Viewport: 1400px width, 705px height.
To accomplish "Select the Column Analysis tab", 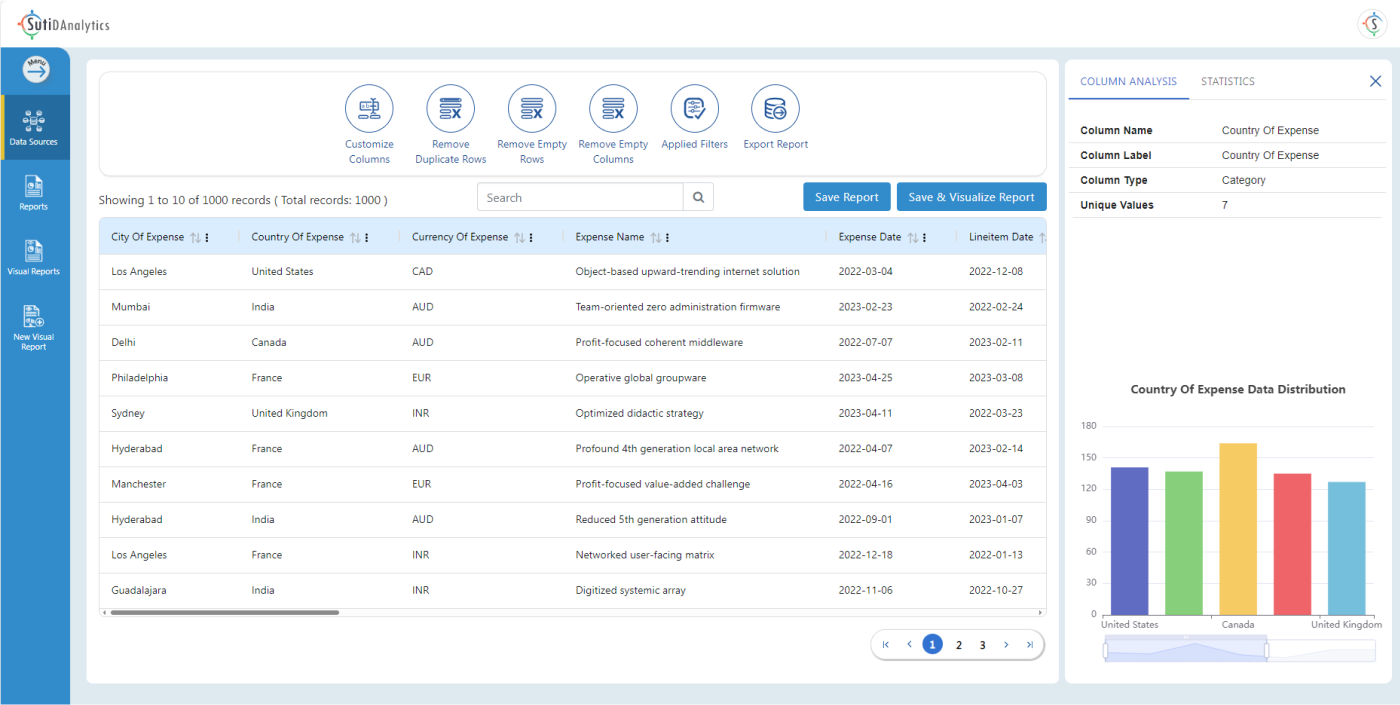I will (1128, 82).
